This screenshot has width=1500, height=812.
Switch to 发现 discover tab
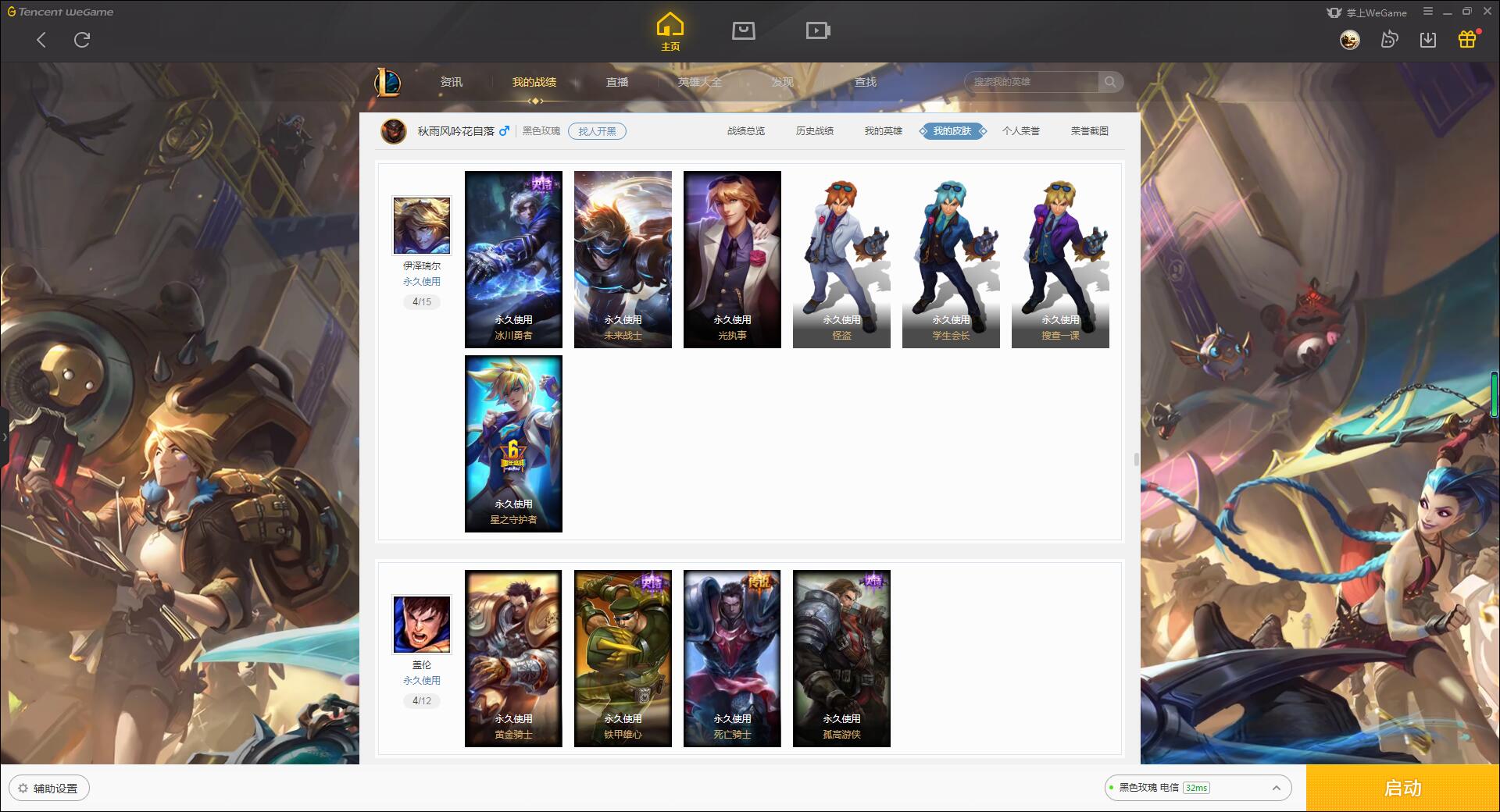click(x=782, y=82)
